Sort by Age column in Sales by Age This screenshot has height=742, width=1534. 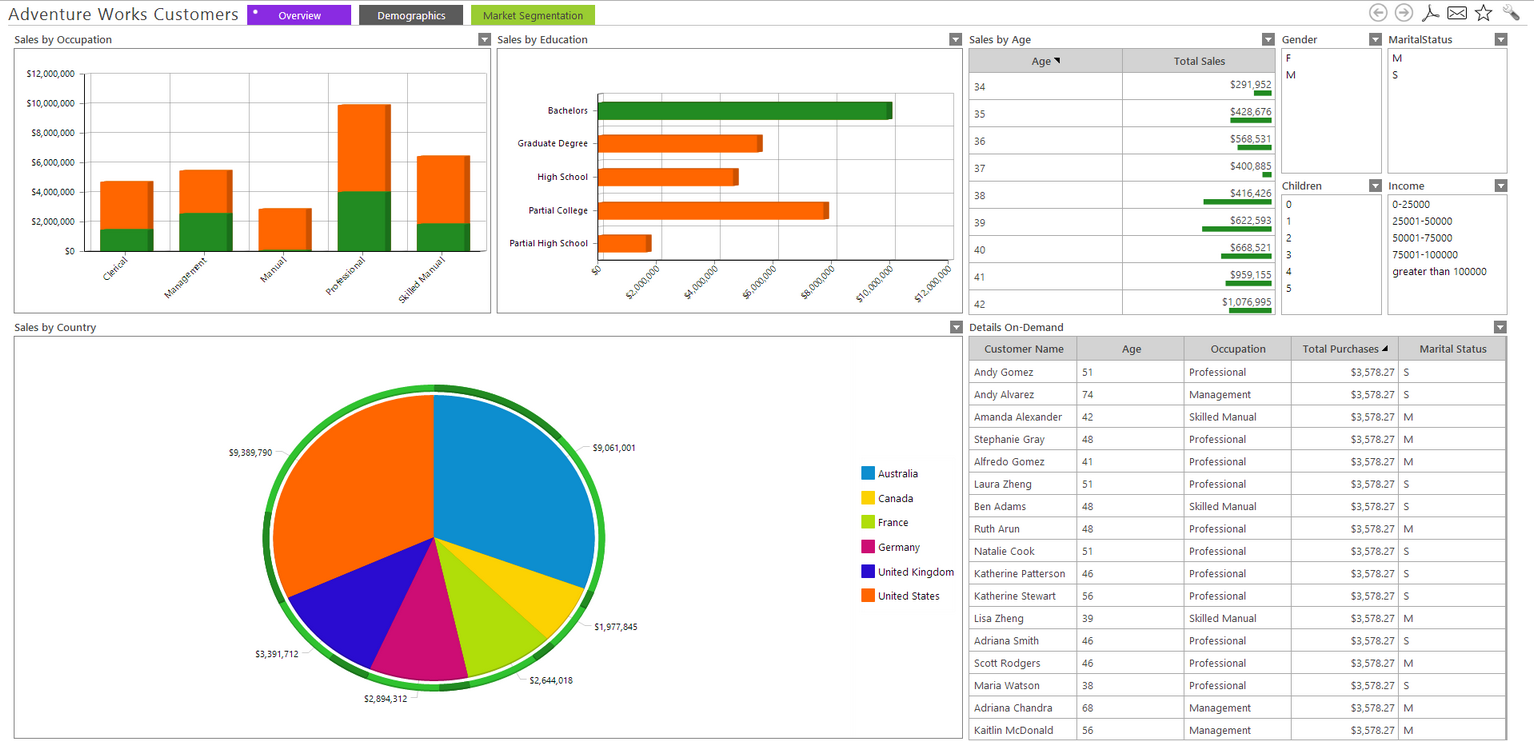coord(1045,61)
